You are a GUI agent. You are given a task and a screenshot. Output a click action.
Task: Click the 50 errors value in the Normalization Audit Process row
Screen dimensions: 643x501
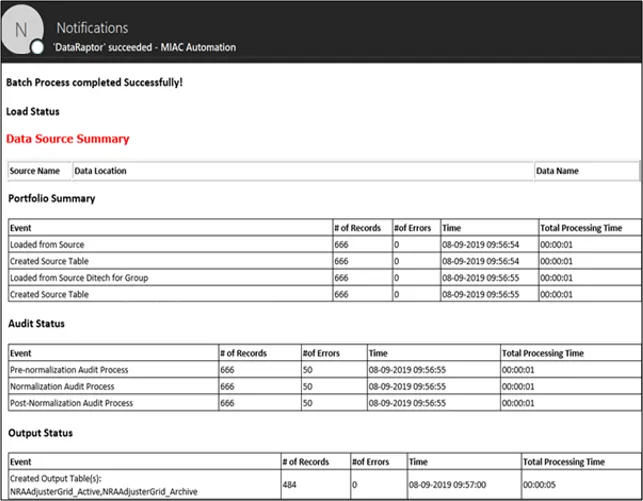click(310, 386)
